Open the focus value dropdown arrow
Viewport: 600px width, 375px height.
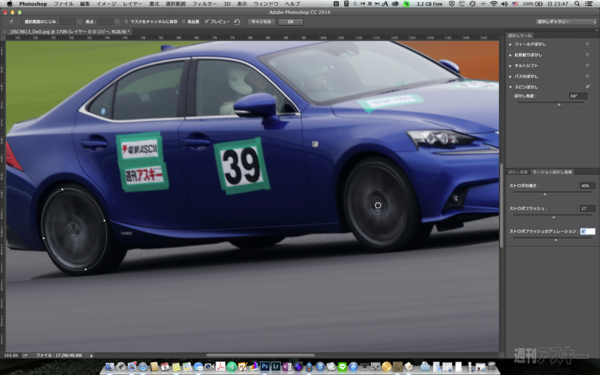pyautogui.click(x=117, y=22)
